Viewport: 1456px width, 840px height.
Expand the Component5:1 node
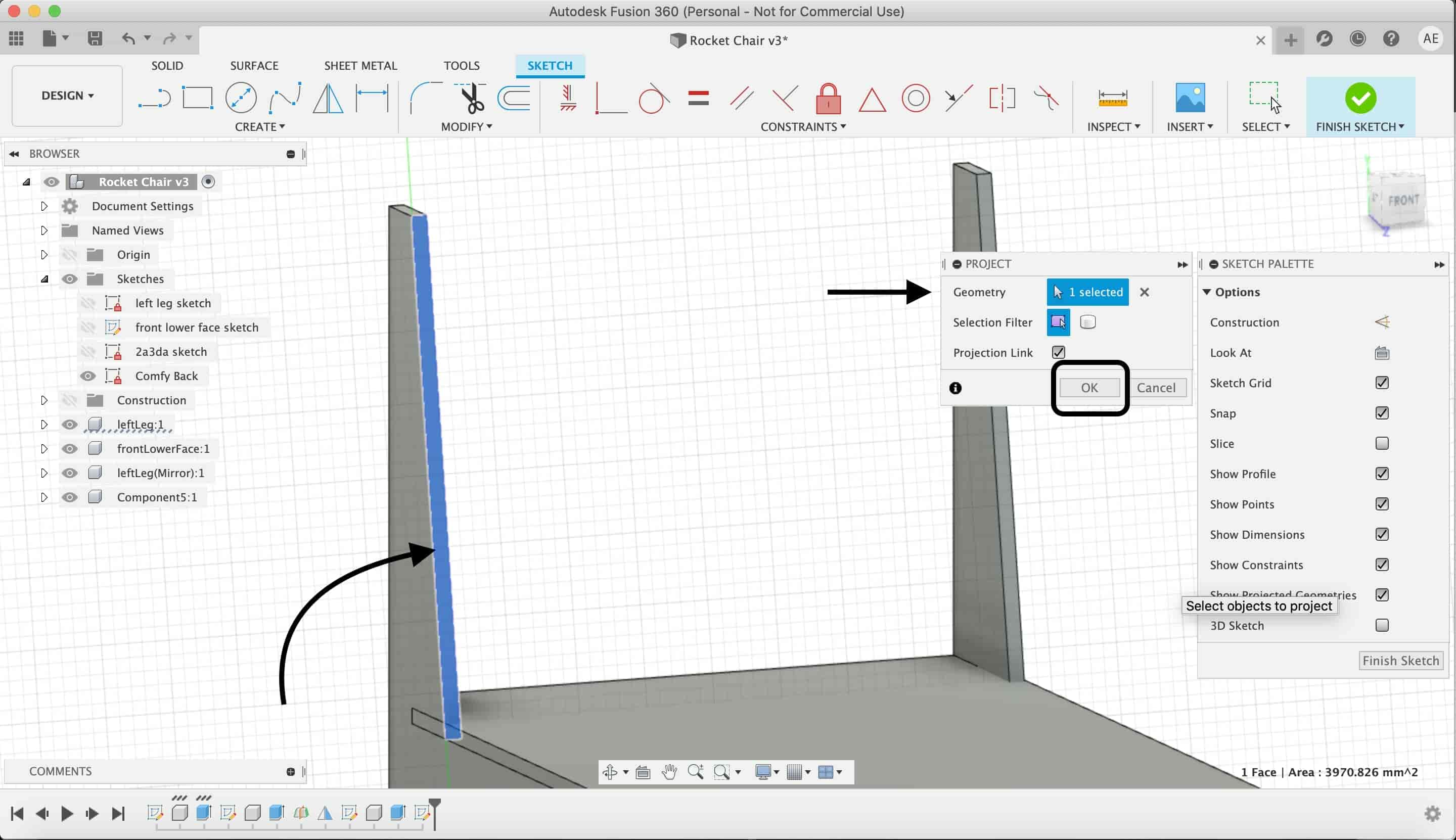pyautogui.click(x=44, y=497)
